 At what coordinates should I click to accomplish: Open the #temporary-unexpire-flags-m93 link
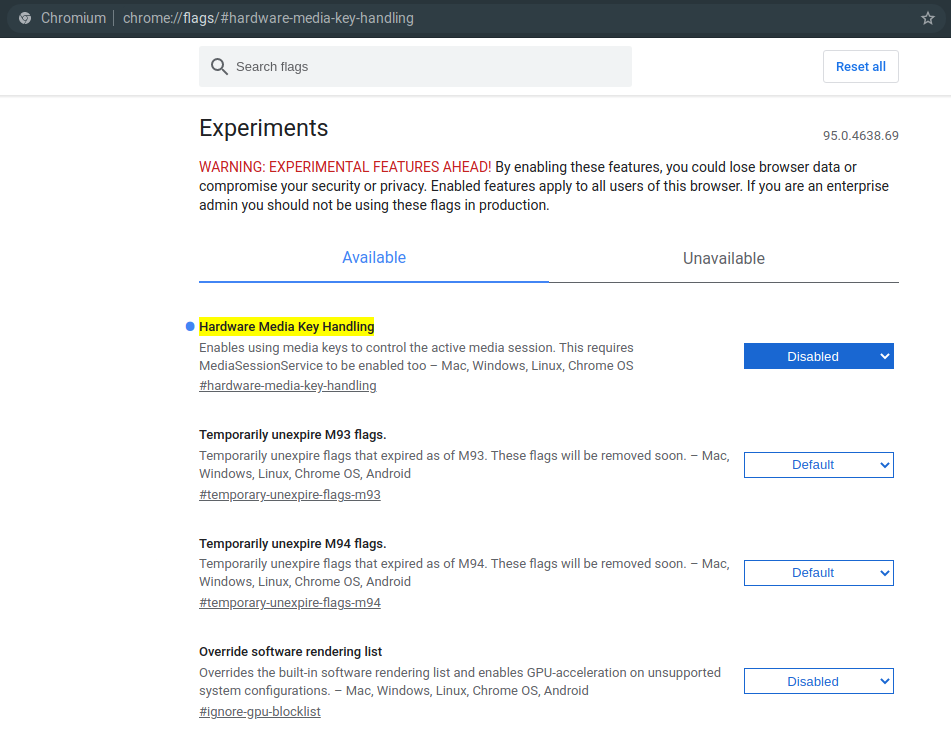290,495
